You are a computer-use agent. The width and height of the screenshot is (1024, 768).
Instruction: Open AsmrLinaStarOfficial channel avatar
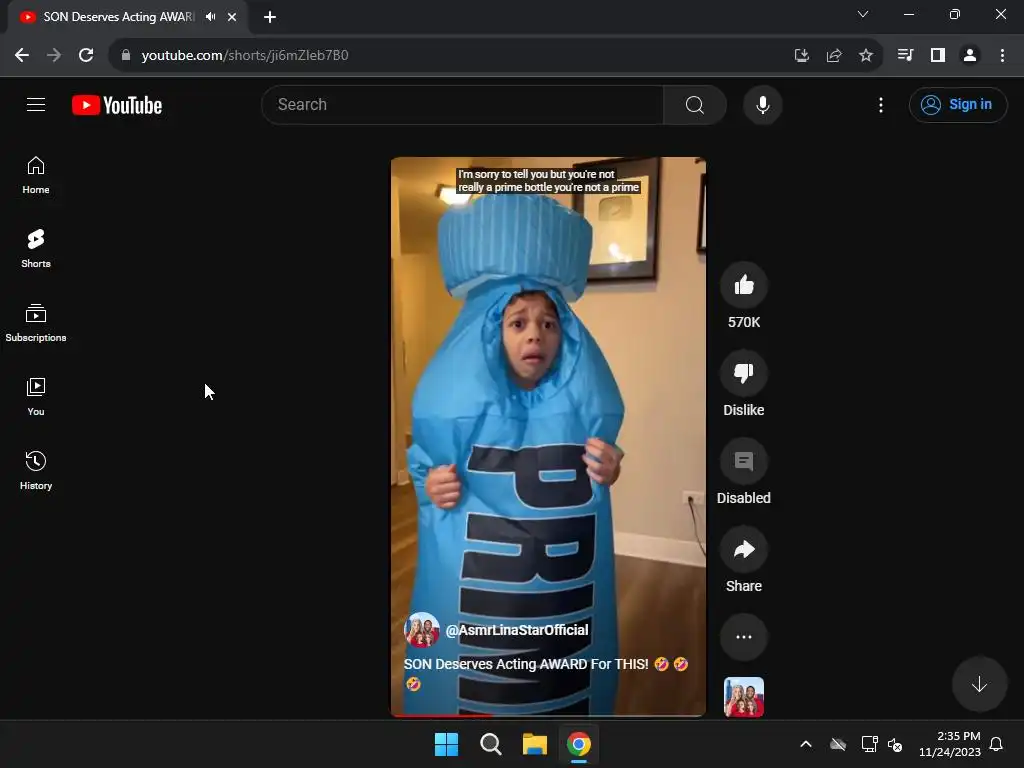click(422, 630)
